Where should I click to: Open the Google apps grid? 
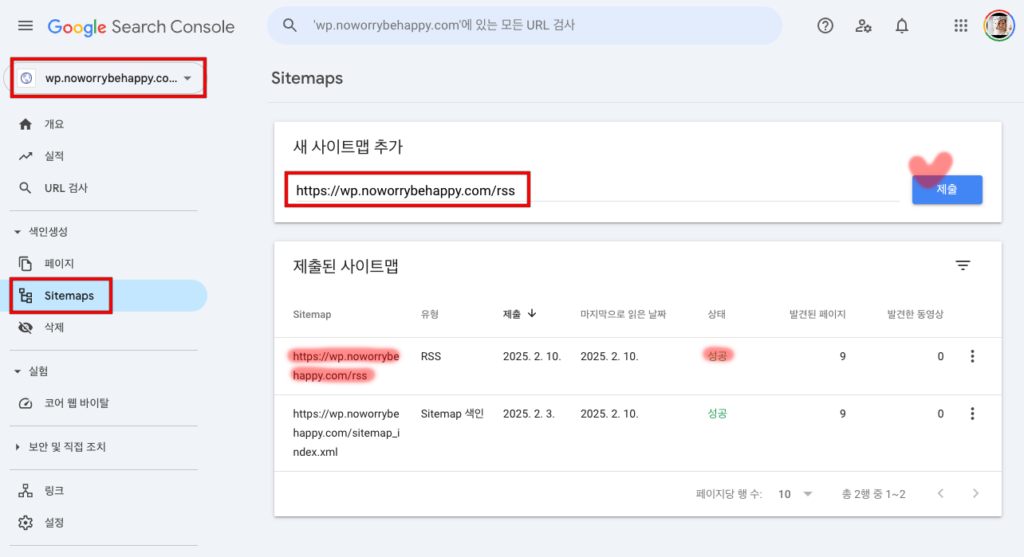coord(961,25)
